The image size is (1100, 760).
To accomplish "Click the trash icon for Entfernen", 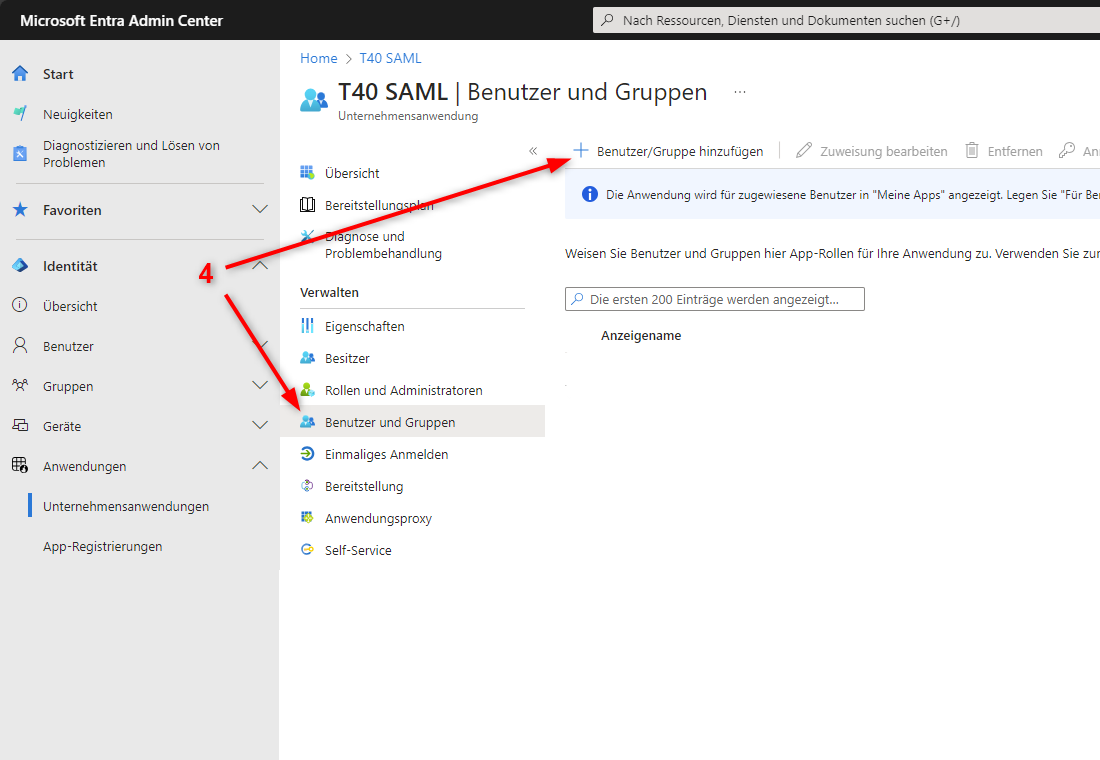I will pyautogui.click(x=972, y=150).
